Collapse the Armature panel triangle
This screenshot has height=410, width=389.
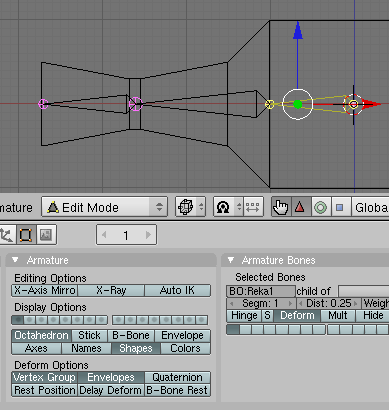point(15,260)
